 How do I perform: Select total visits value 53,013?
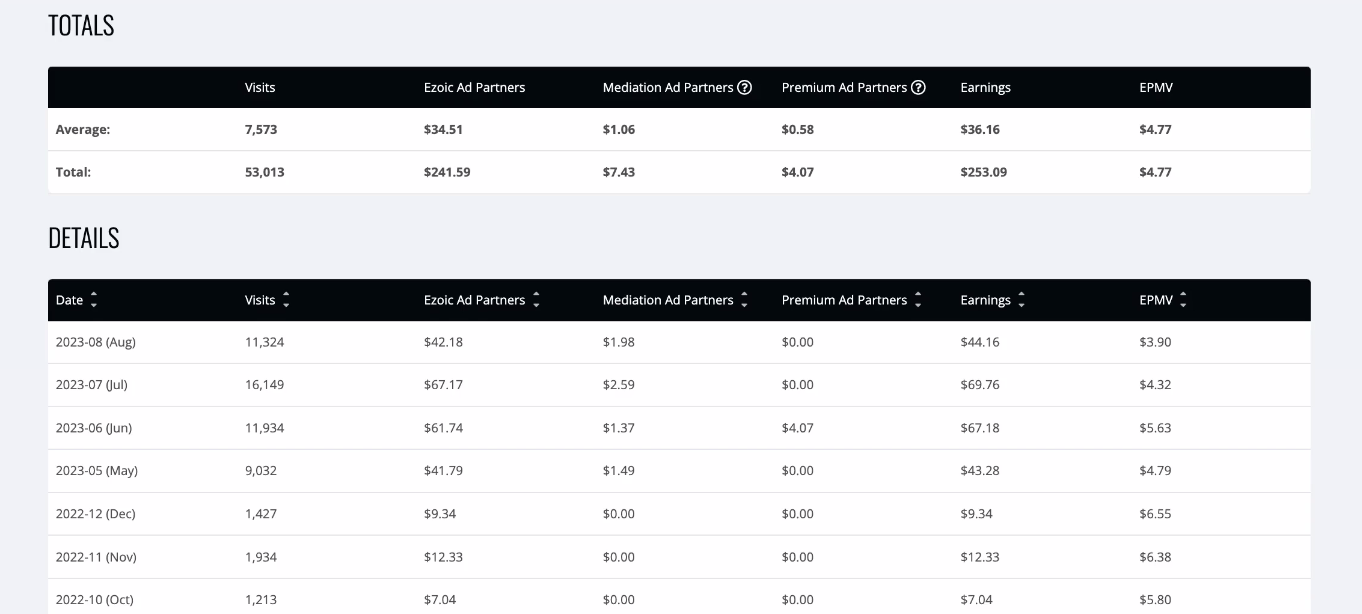tap(264, 172)
